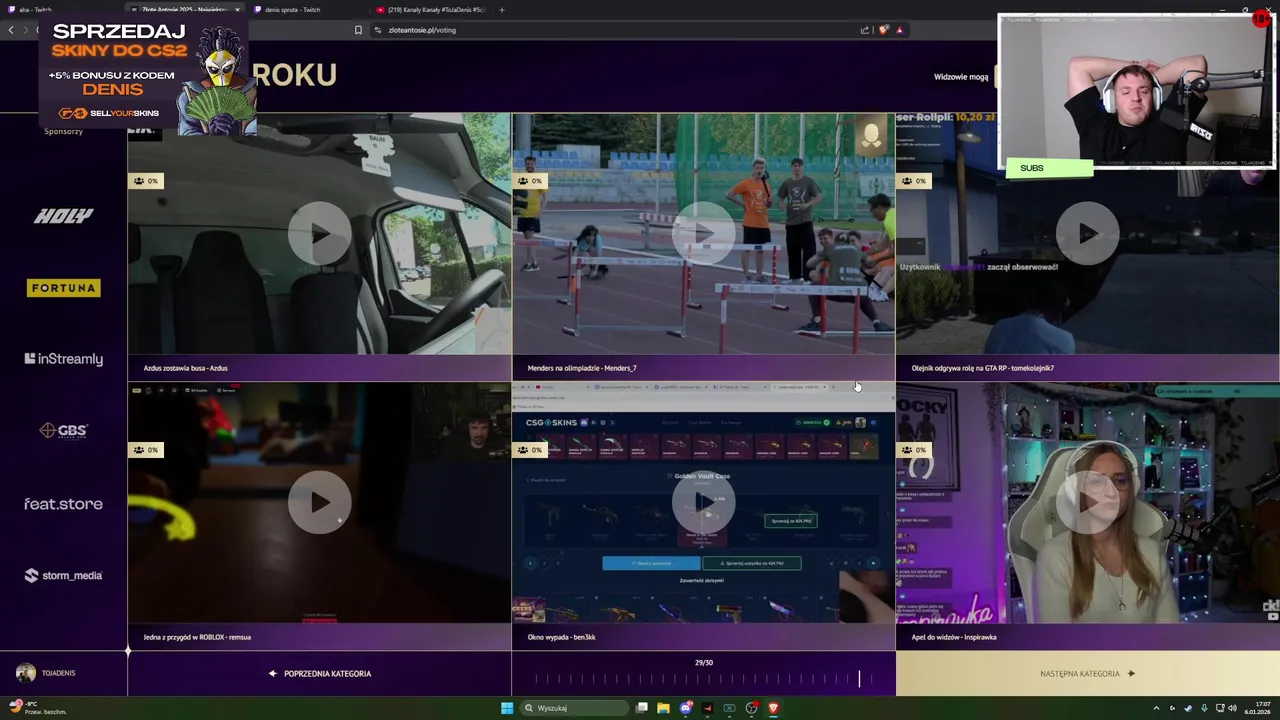Image resolution: width=1280 pixels, height=720 pixels.
Task: Open the GBS sponsor logo
Action: 63,431
